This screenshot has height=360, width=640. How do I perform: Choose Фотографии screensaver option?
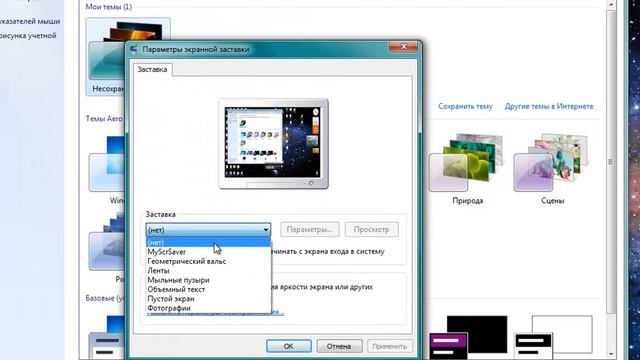pos(208,308)
